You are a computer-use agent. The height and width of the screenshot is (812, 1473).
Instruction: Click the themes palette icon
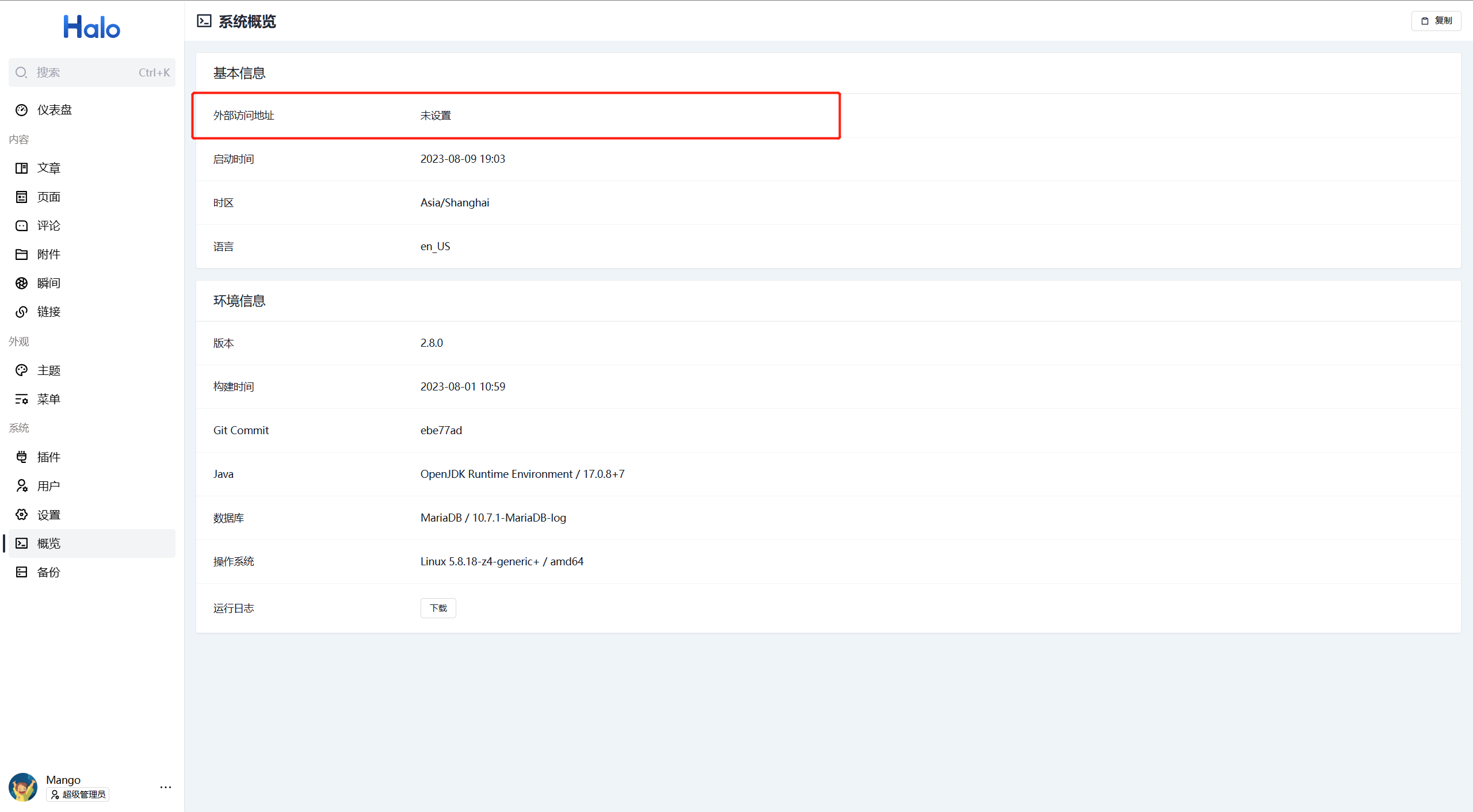[x=21, y=370]
